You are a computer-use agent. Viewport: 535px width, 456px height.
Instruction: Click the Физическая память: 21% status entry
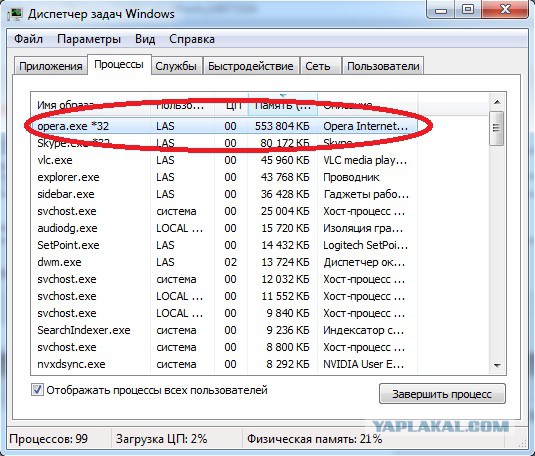tap(315, 439)
